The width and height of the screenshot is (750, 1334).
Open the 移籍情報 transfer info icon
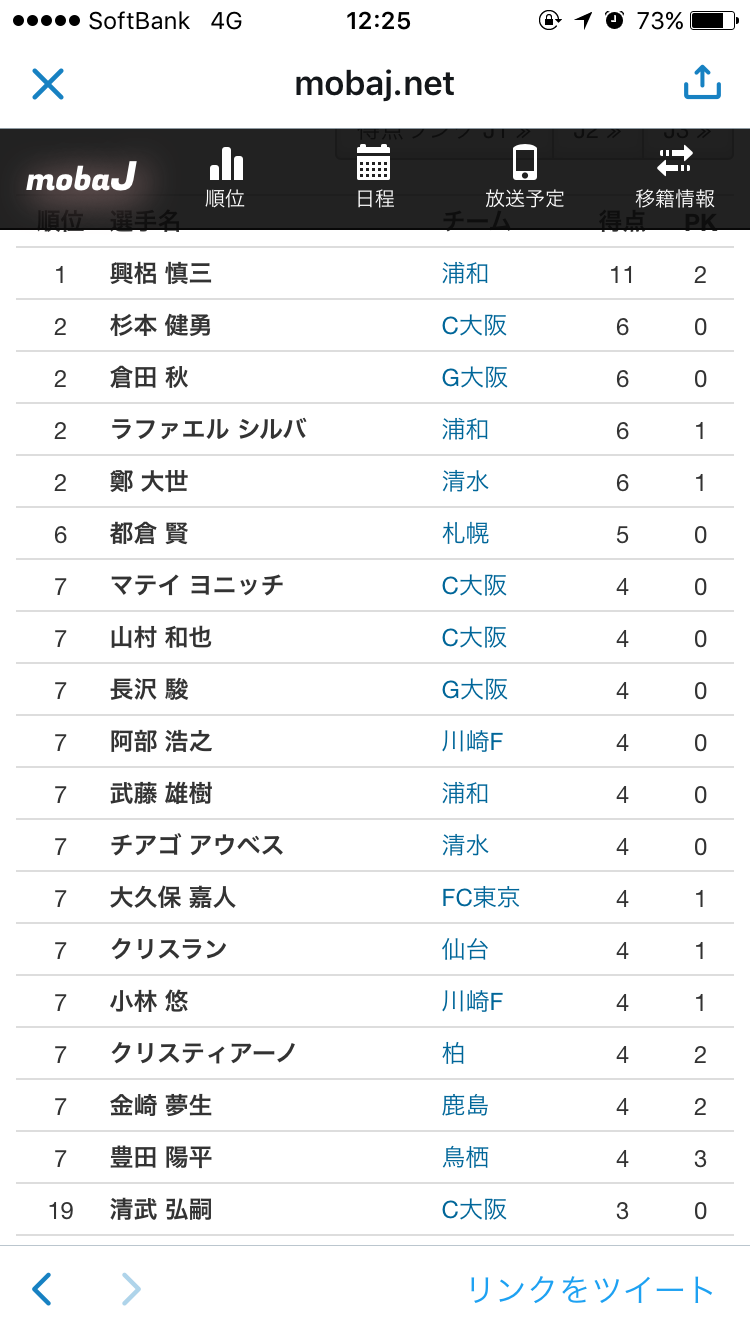(675, 177)
